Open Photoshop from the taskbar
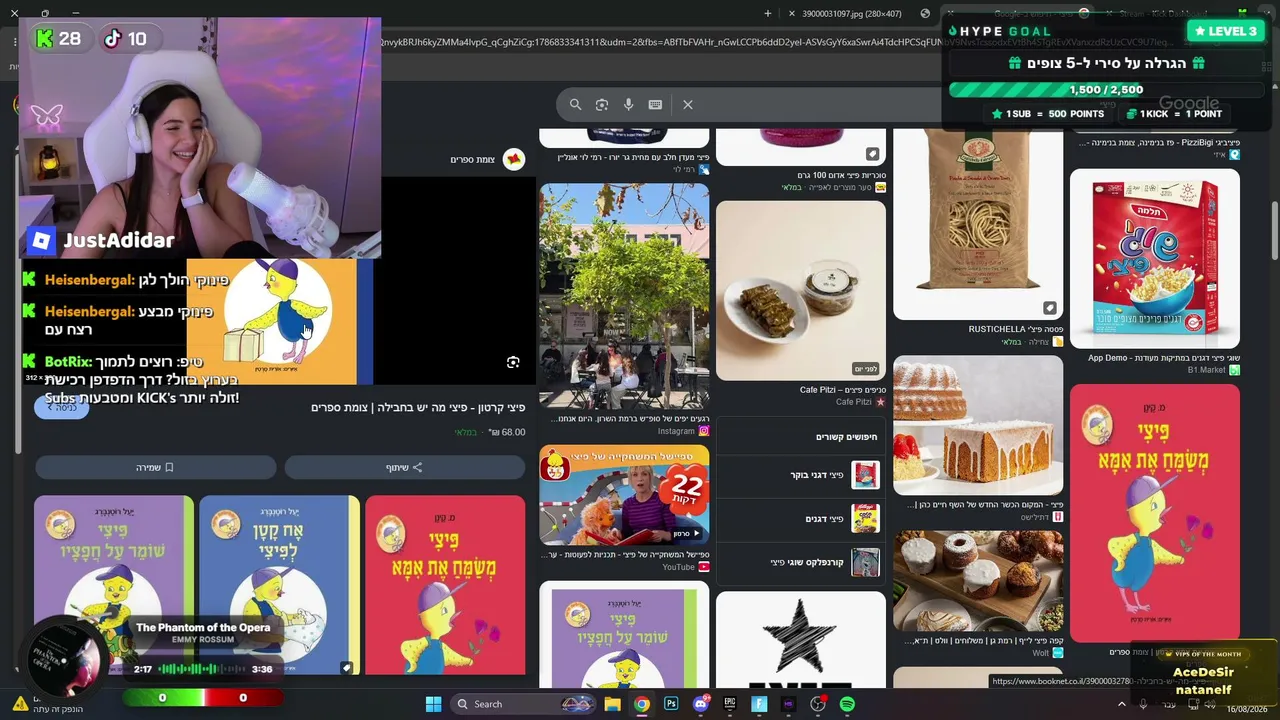The image size is (1280, 720). [x=671, y=704]
